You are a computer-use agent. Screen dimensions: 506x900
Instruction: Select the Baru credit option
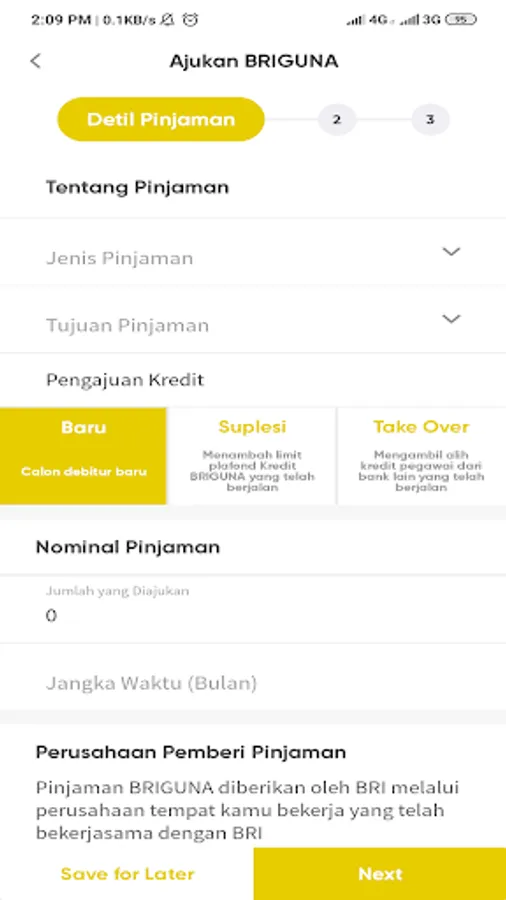click(84, 456)
